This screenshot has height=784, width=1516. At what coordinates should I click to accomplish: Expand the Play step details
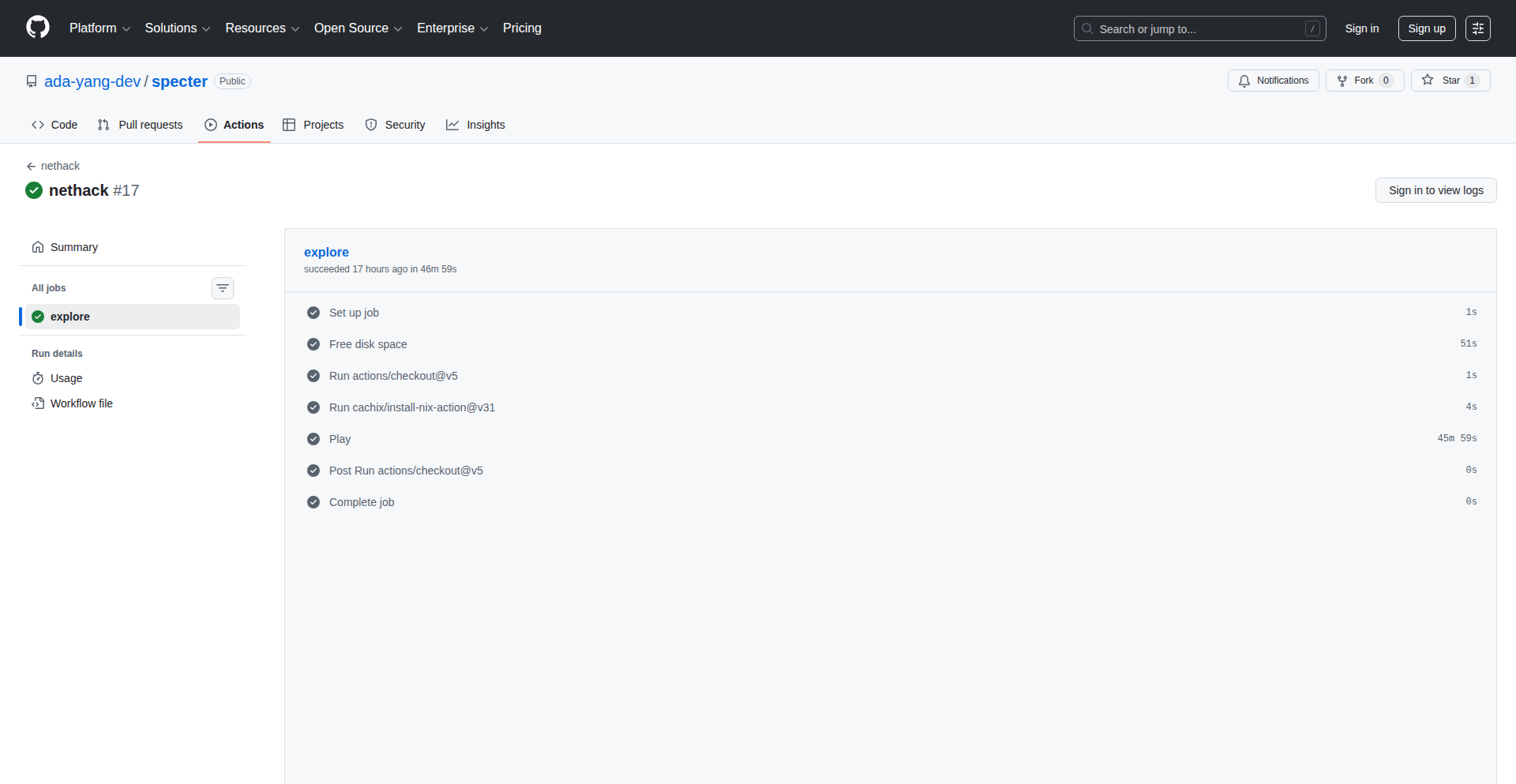tap(340, 438)
